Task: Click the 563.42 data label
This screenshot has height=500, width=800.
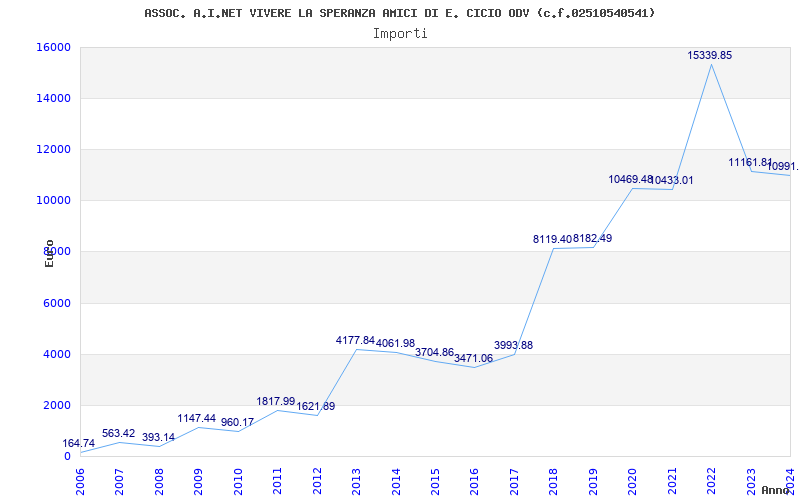Action: (118, 433)
